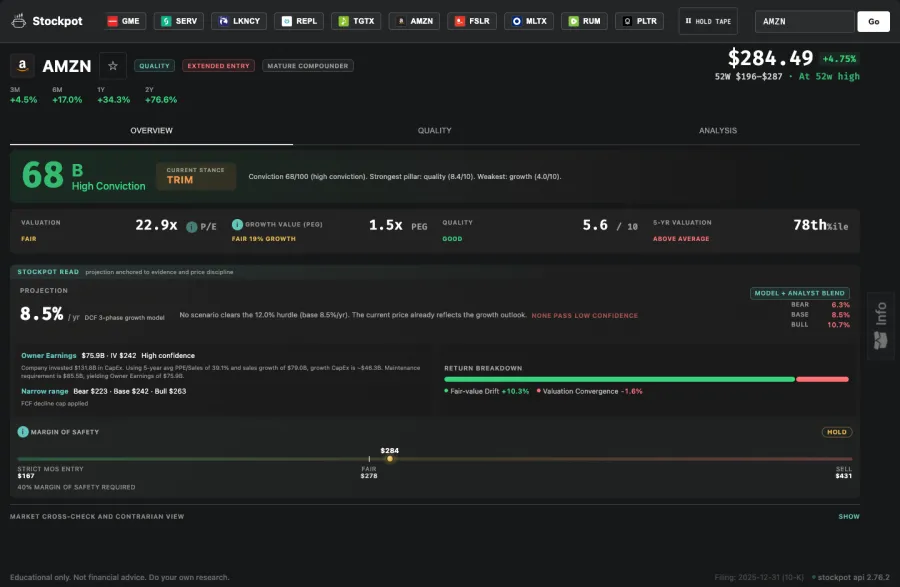Click the REPL logo icon

286,21
